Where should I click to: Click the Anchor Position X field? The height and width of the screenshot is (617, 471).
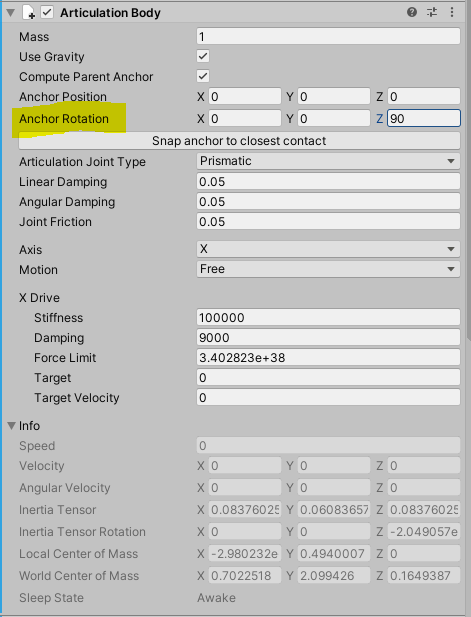245,96
